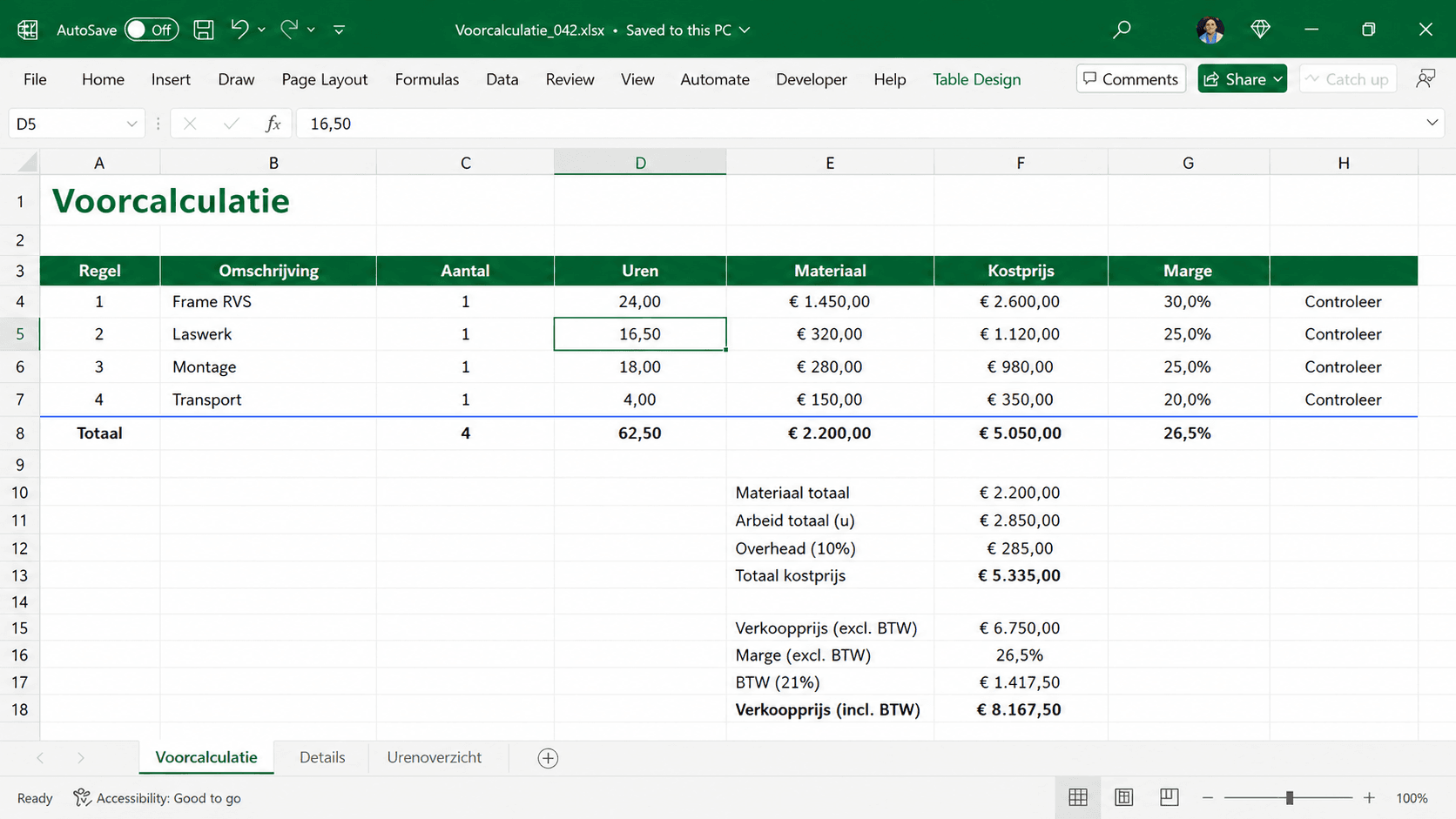Open the file name save location dropdown

coord(745,30)
